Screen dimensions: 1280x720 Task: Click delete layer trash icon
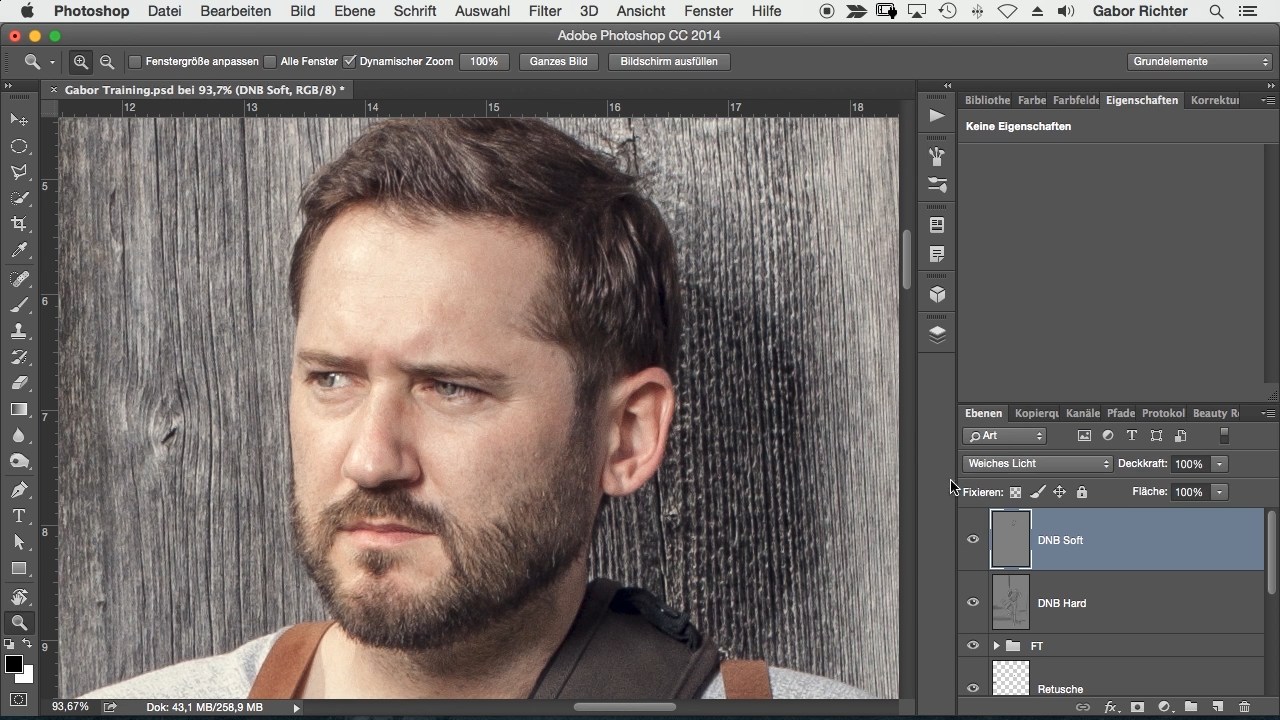point(1245,707)
